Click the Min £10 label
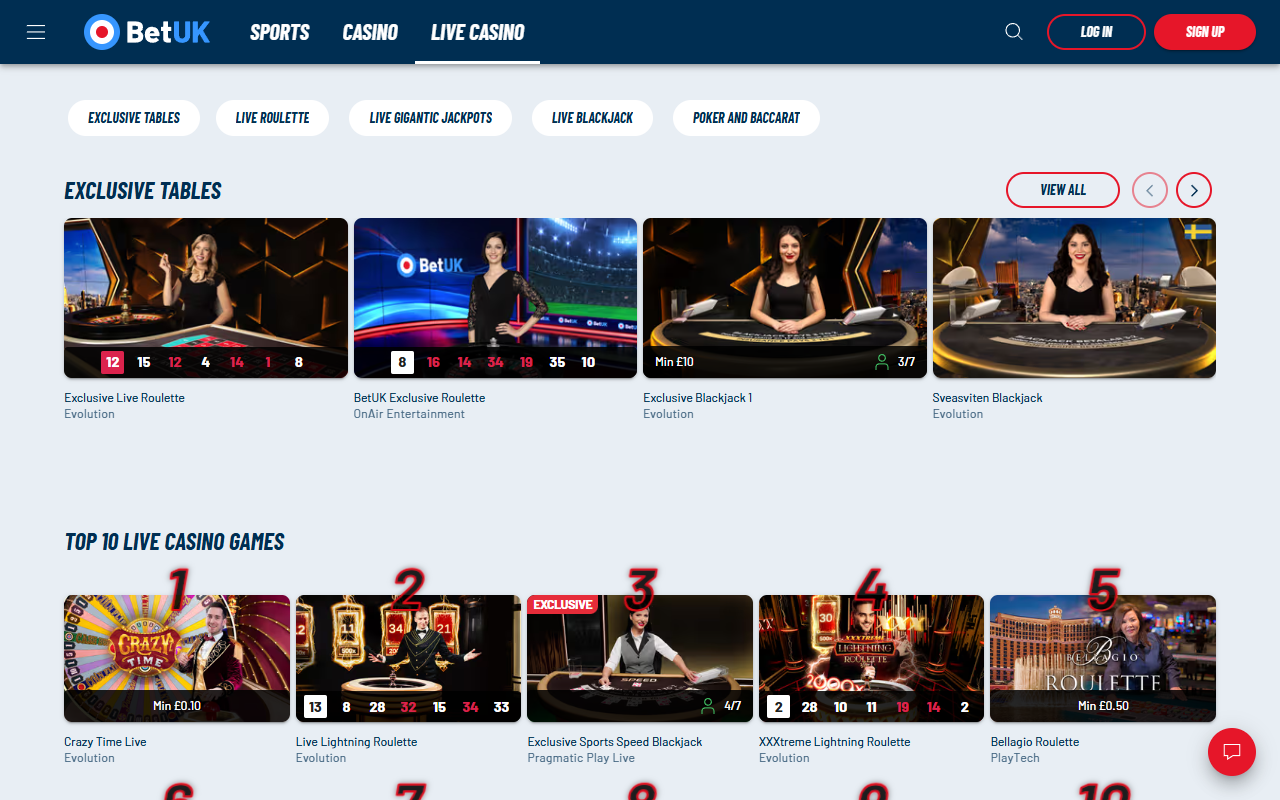1280x800 pixels. tap(674, 362)
